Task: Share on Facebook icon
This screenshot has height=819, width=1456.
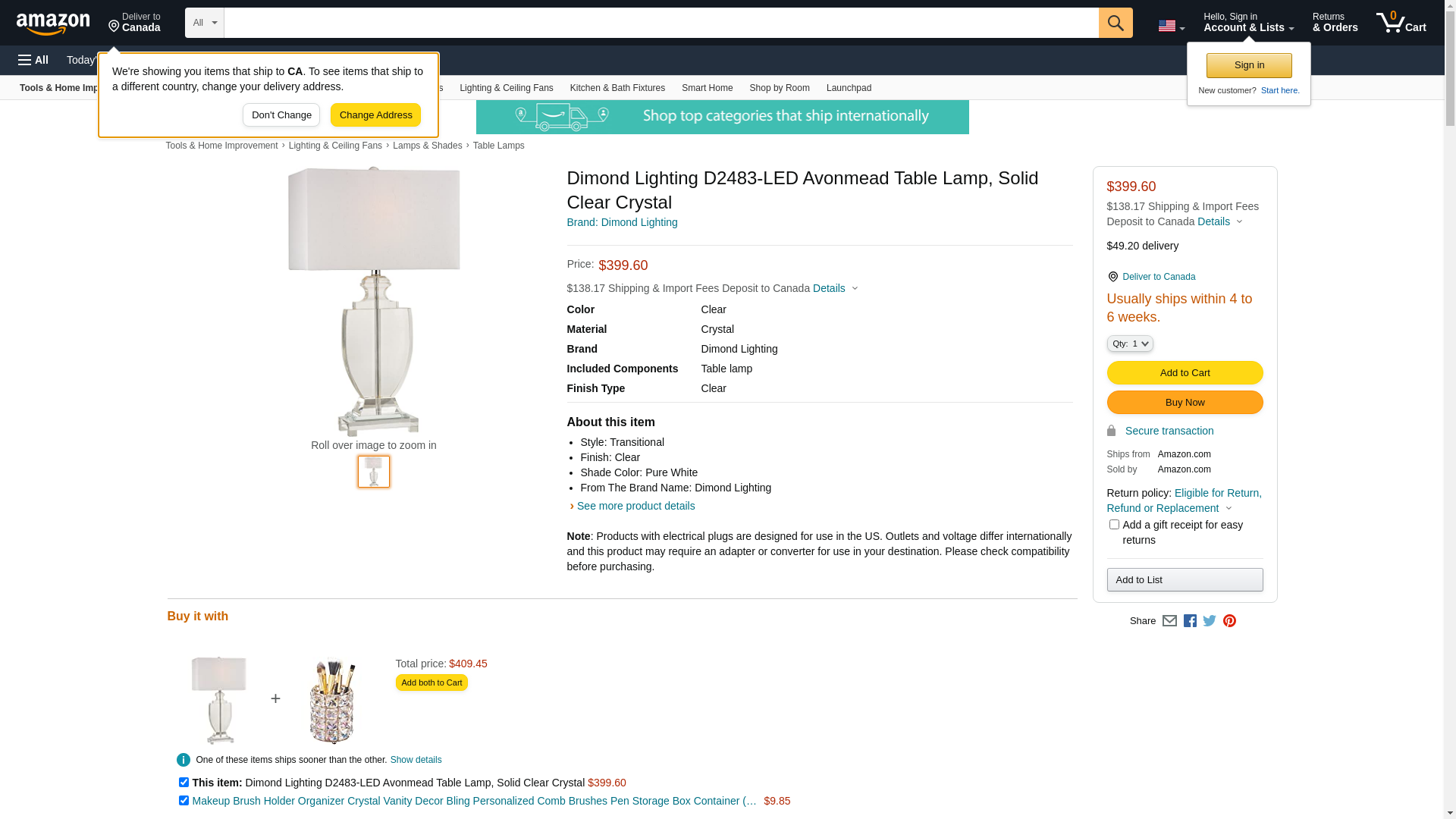Action: tap(1190, 621)
